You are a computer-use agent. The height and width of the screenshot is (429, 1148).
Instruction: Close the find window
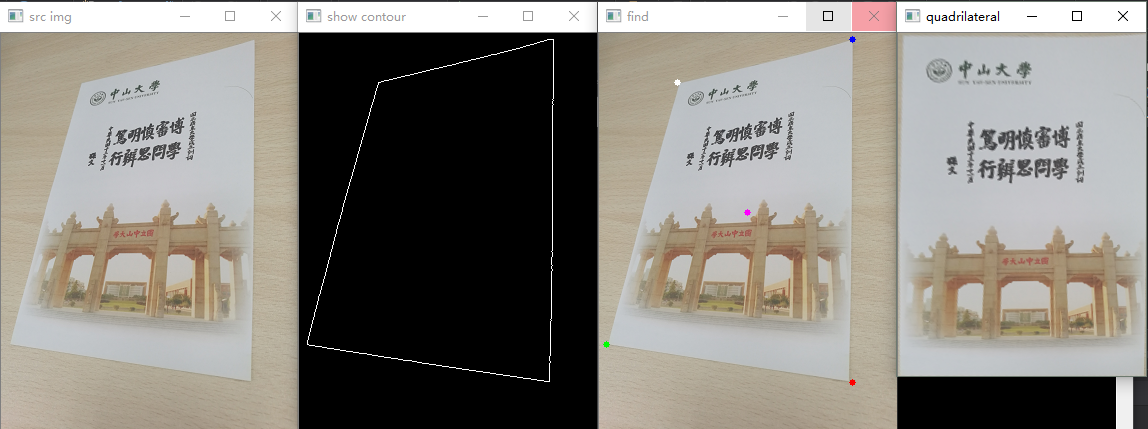click(x=873, y=16)
